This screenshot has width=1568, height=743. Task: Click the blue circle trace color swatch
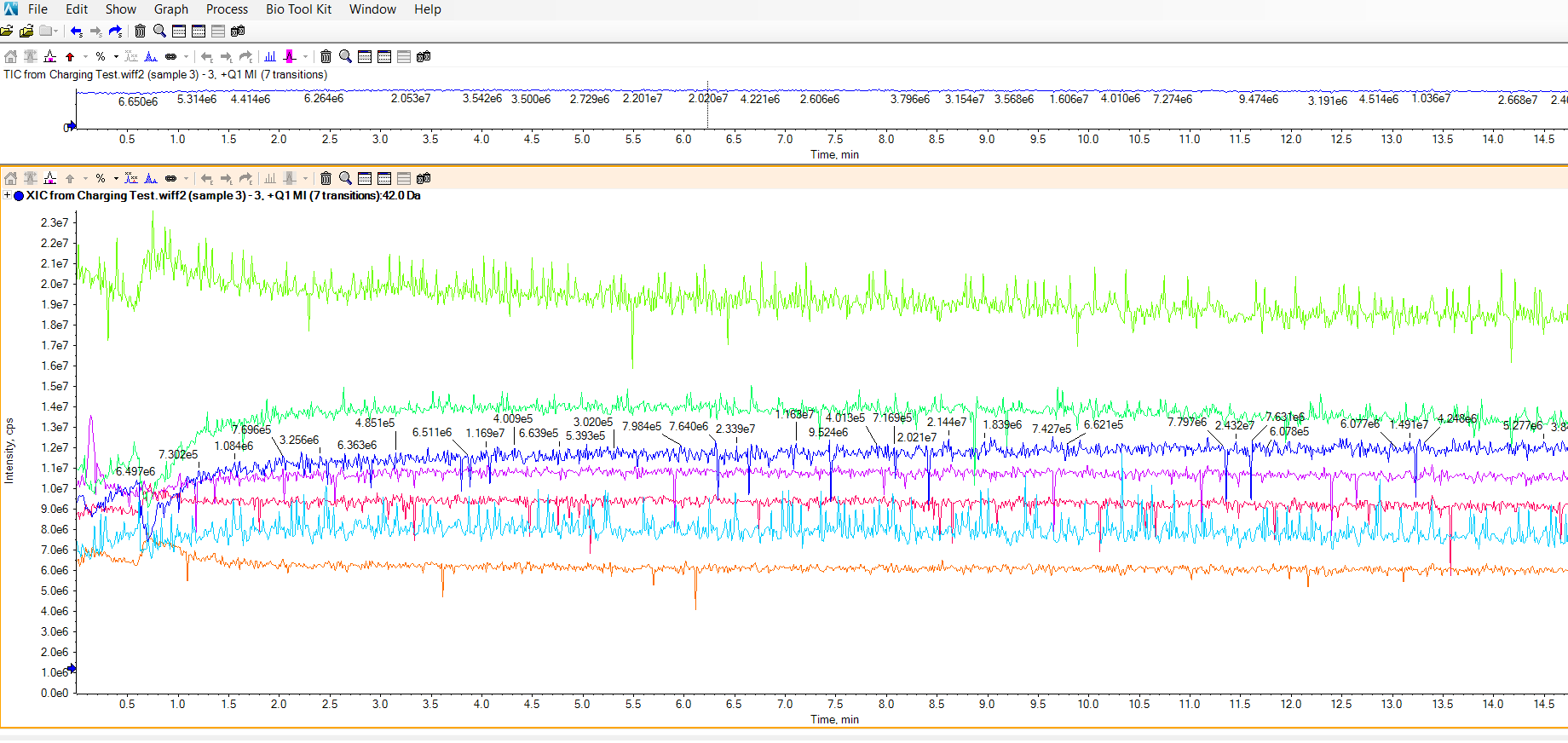coord(19,196)
